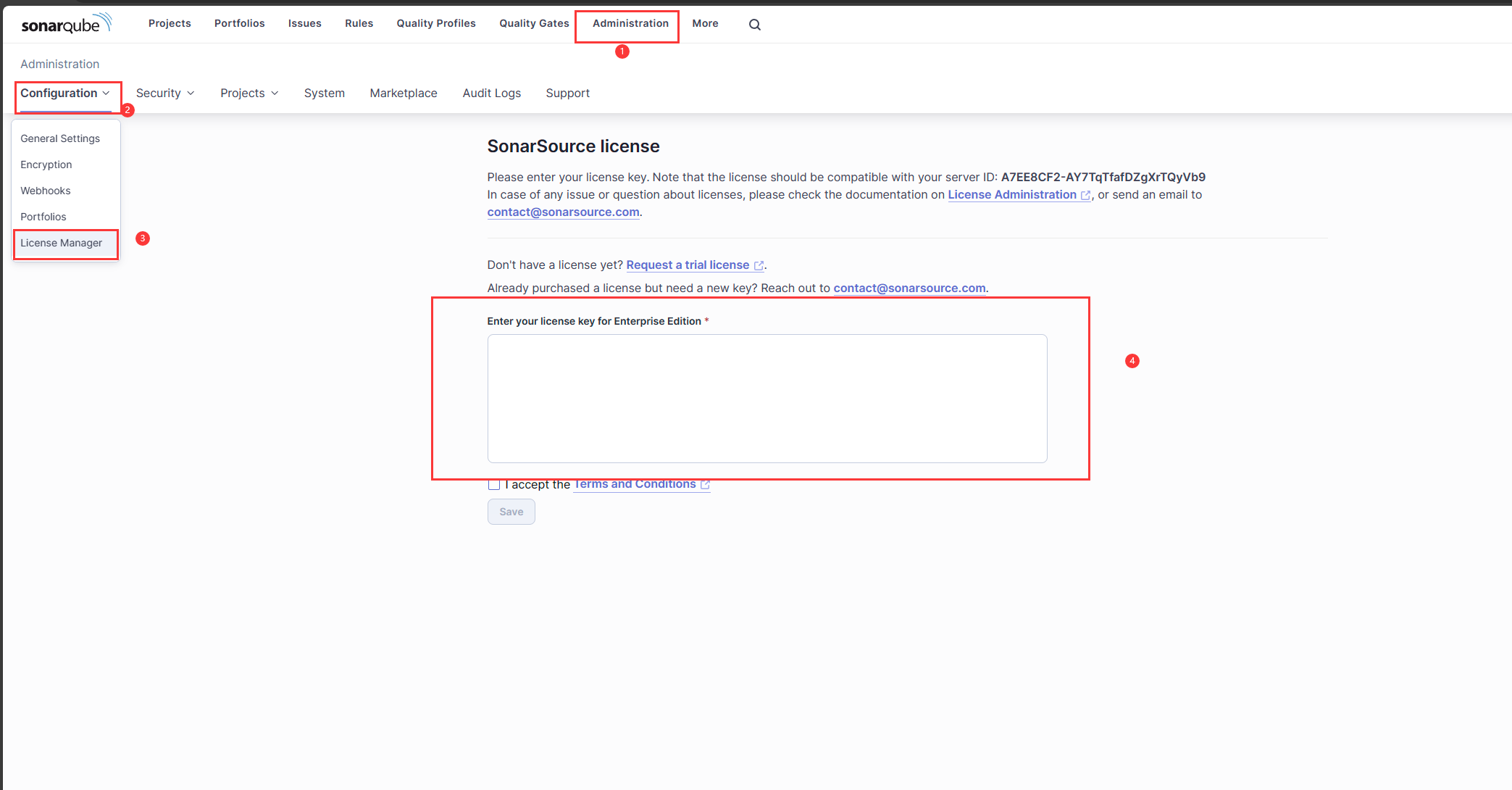Open General Settings from dropdown list
Viewport: 1512px width, 790px height.
[x=60, y=138]
